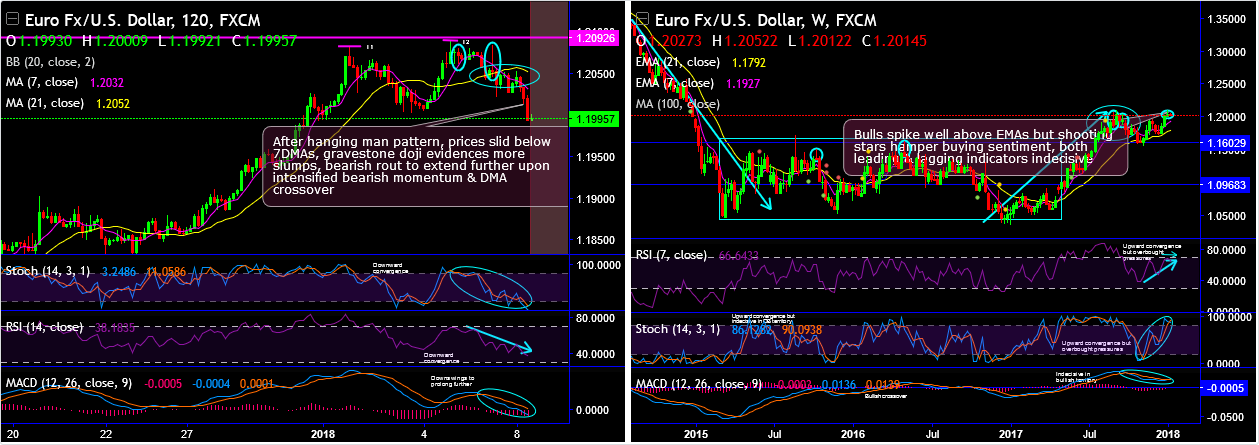Click the 1.18500 price axis tick
The image size is (1259, 445).
[598, 240]
